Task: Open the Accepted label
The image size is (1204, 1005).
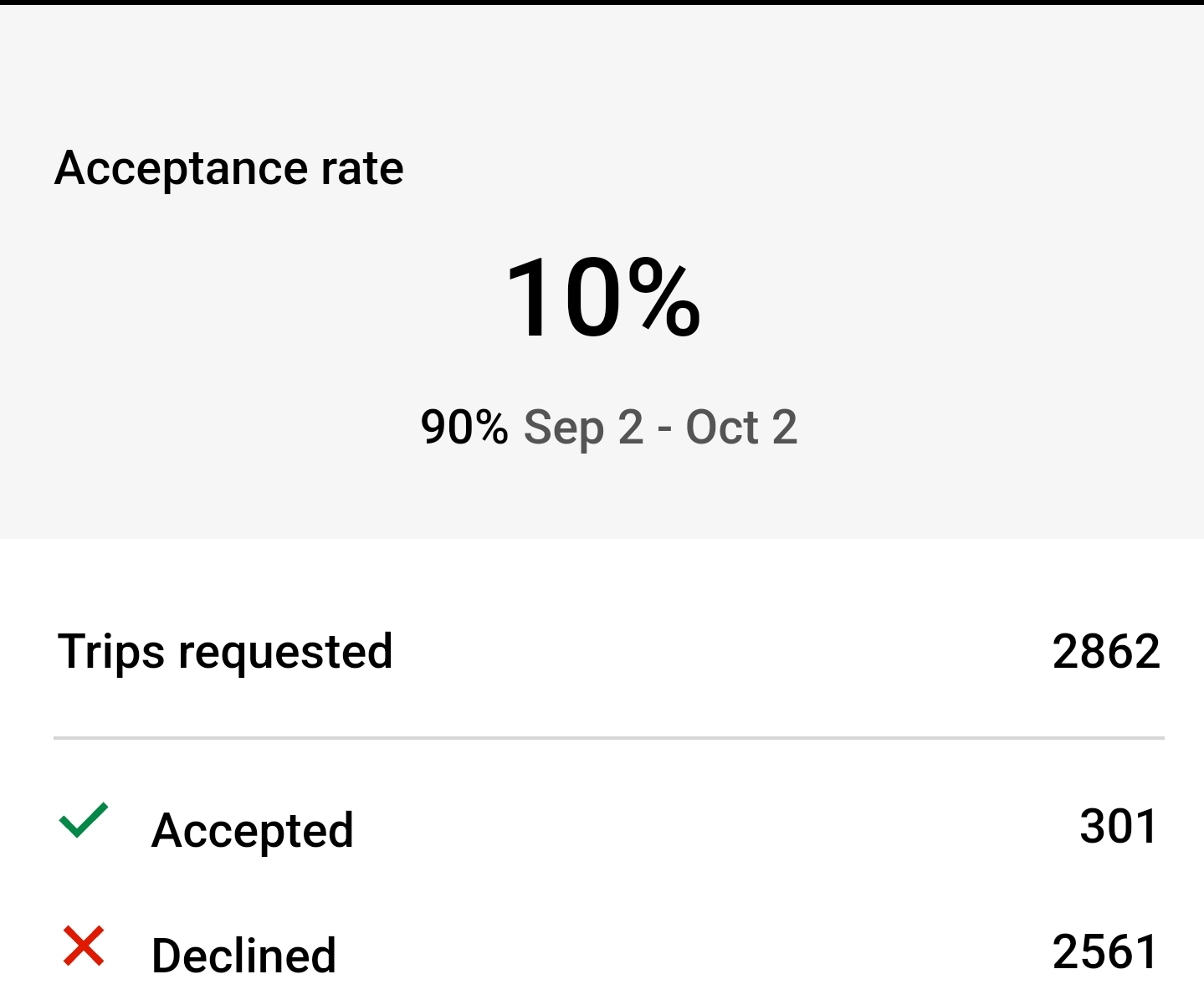Action: [252, 831]
